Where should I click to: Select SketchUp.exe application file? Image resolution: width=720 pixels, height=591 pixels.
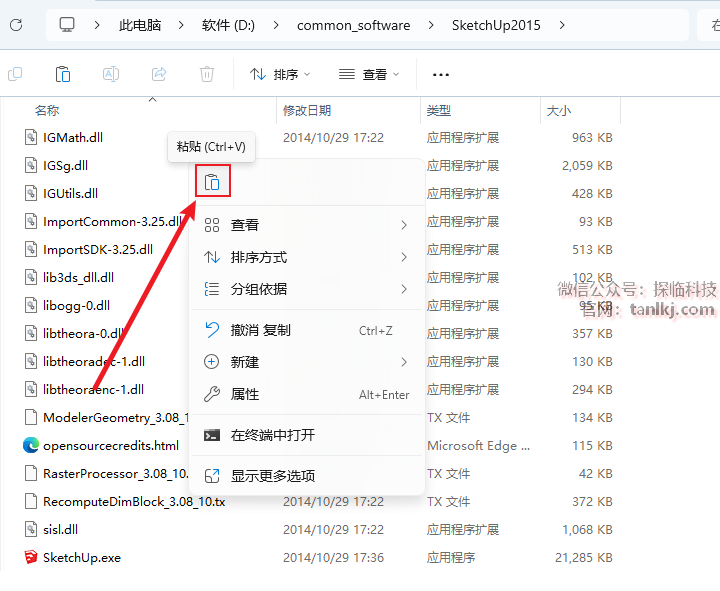tap(82, 557)
